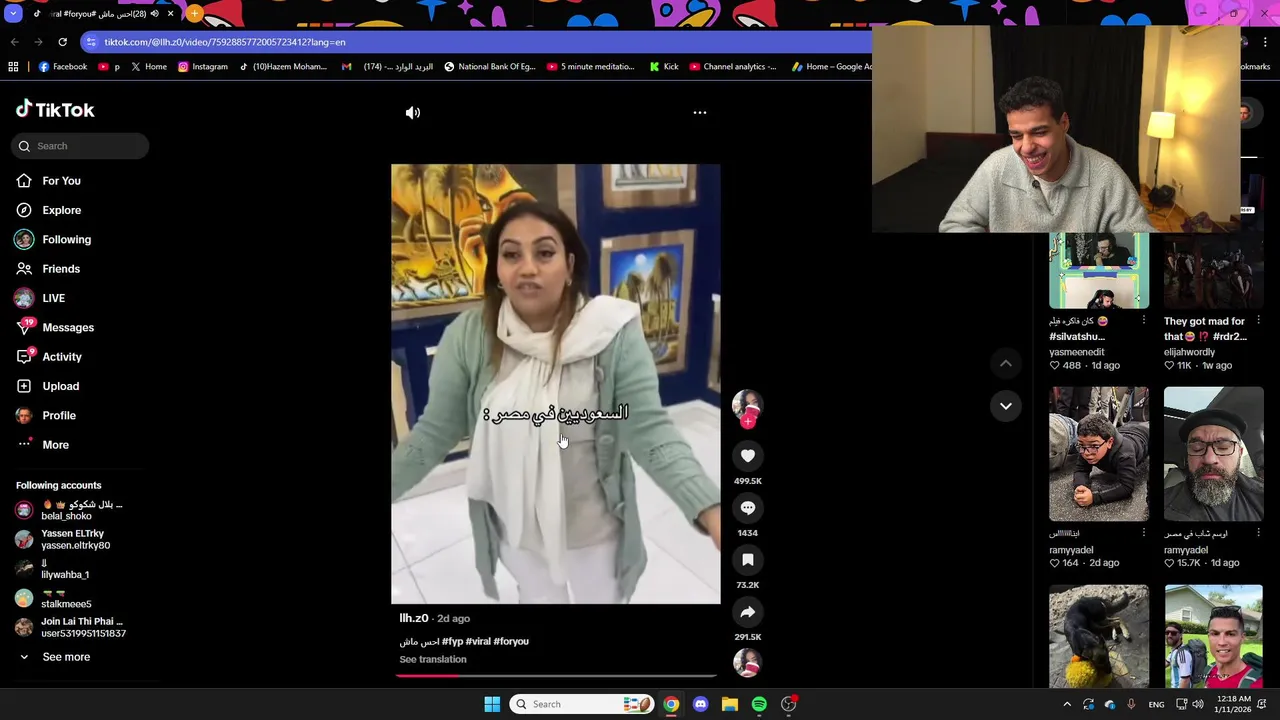This screenshot has height=720, width=1280.
Task: Open the Windows Start menu
Action: click(492, 704)
